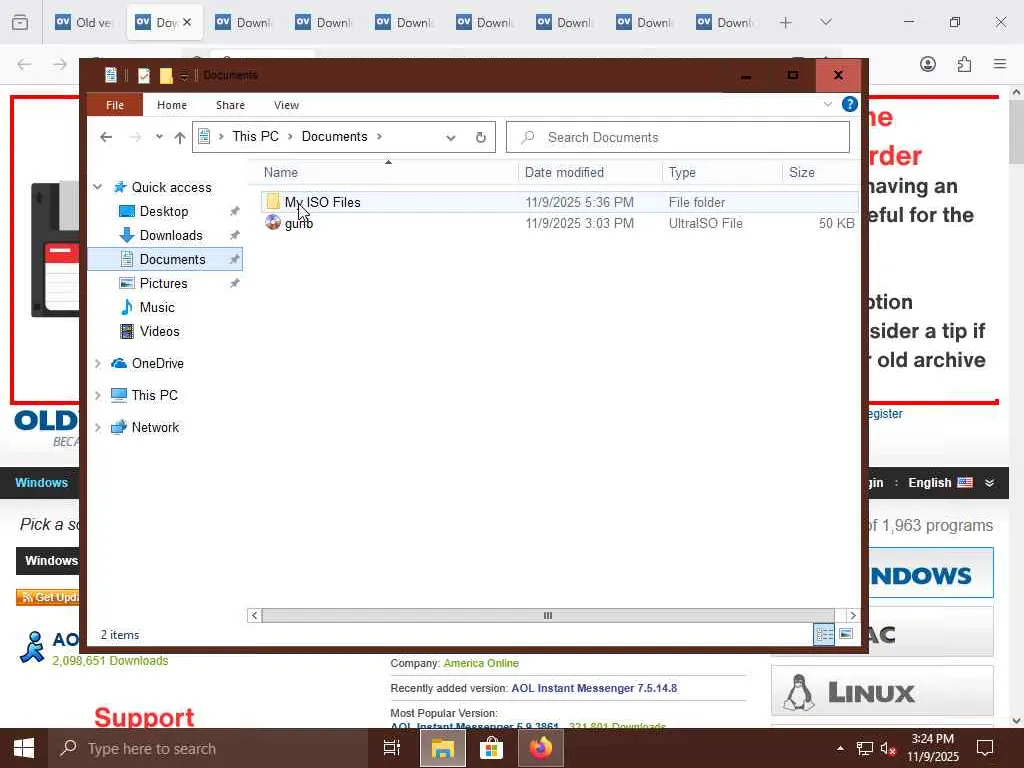The width and height of the screenshot is (1024, 768).
Task: Click Properties icon in Explorer quick access toolbar
Action: (144, 76)
